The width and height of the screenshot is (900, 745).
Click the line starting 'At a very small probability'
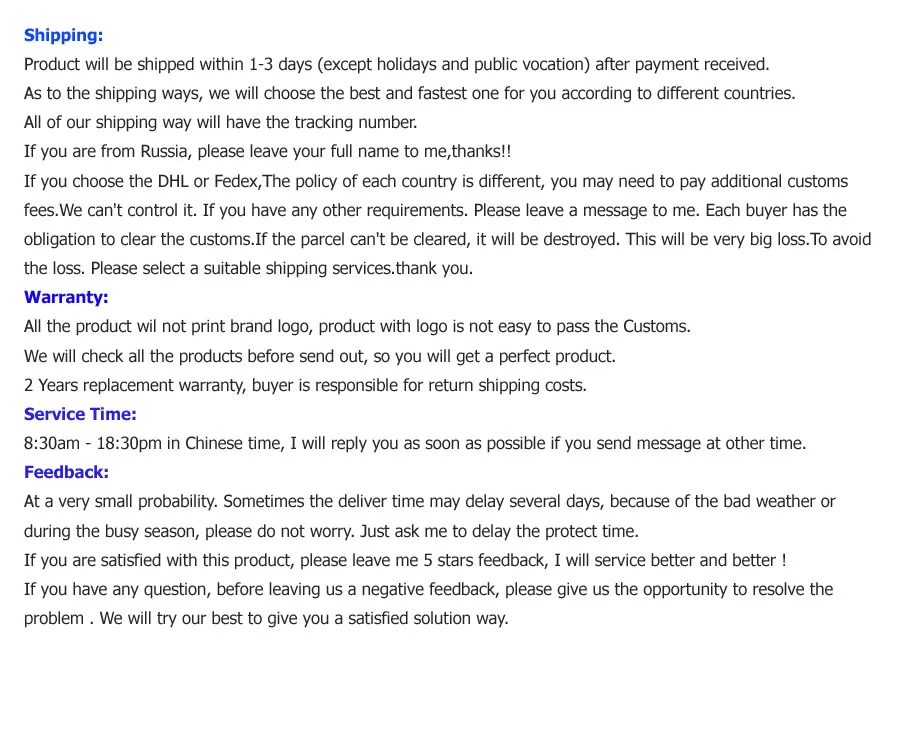(429, 502)
